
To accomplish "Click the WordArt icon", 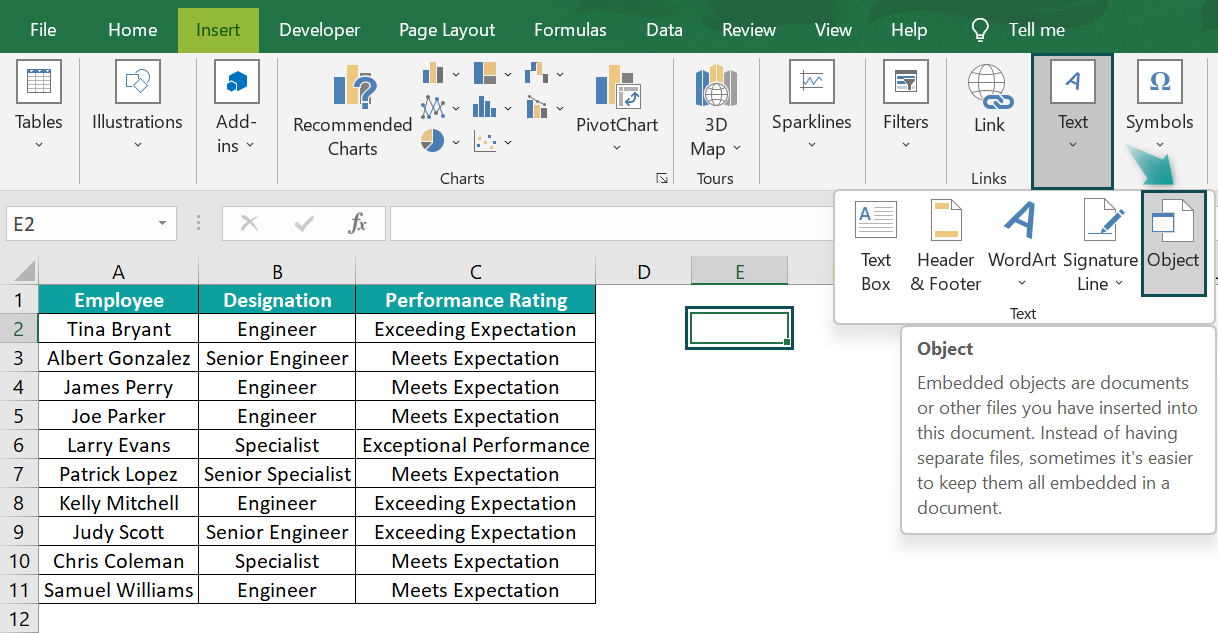I will pyautogui.click(x=1021, y=220).
